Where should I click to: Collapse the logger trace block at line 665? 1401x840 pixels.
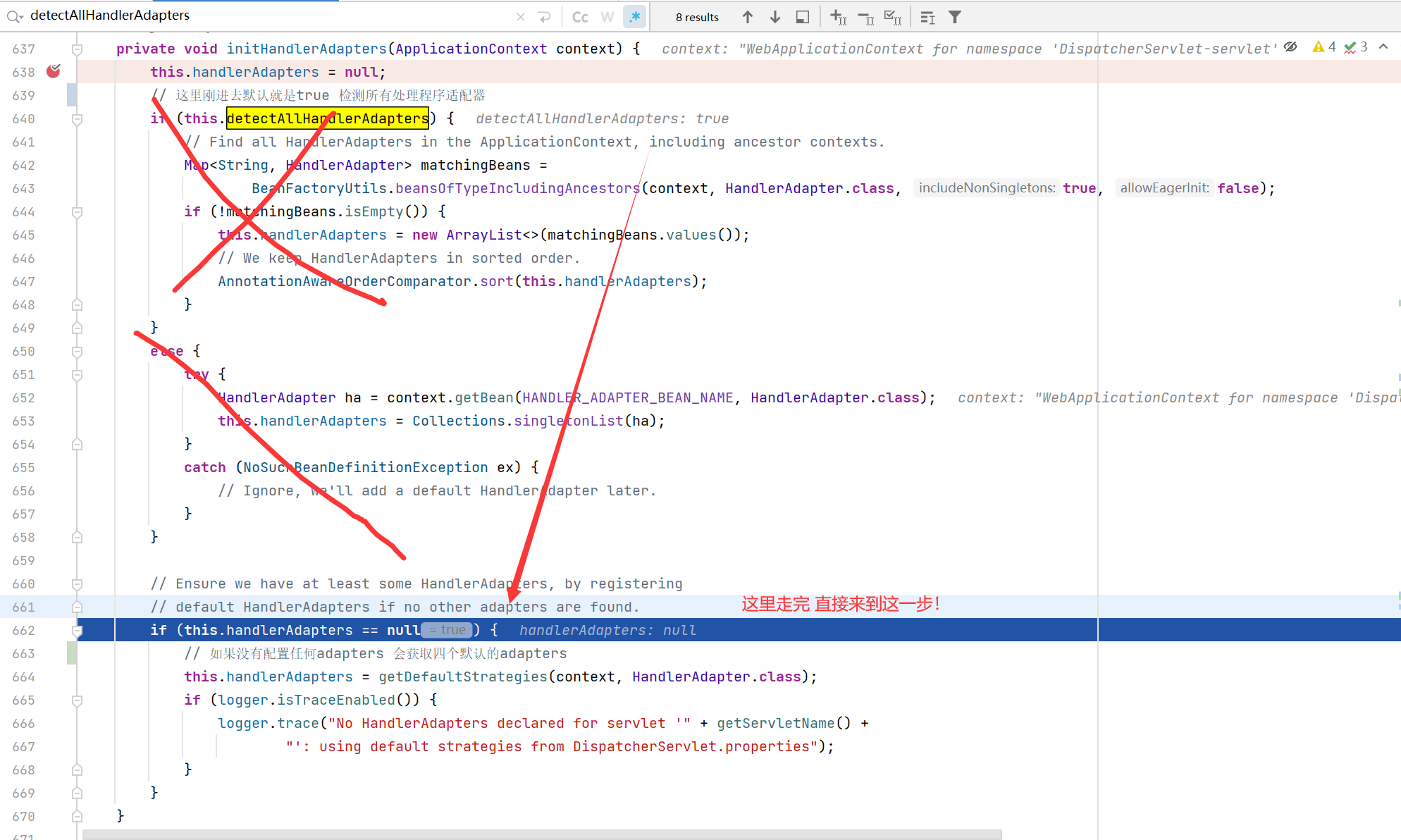point(78,700)
